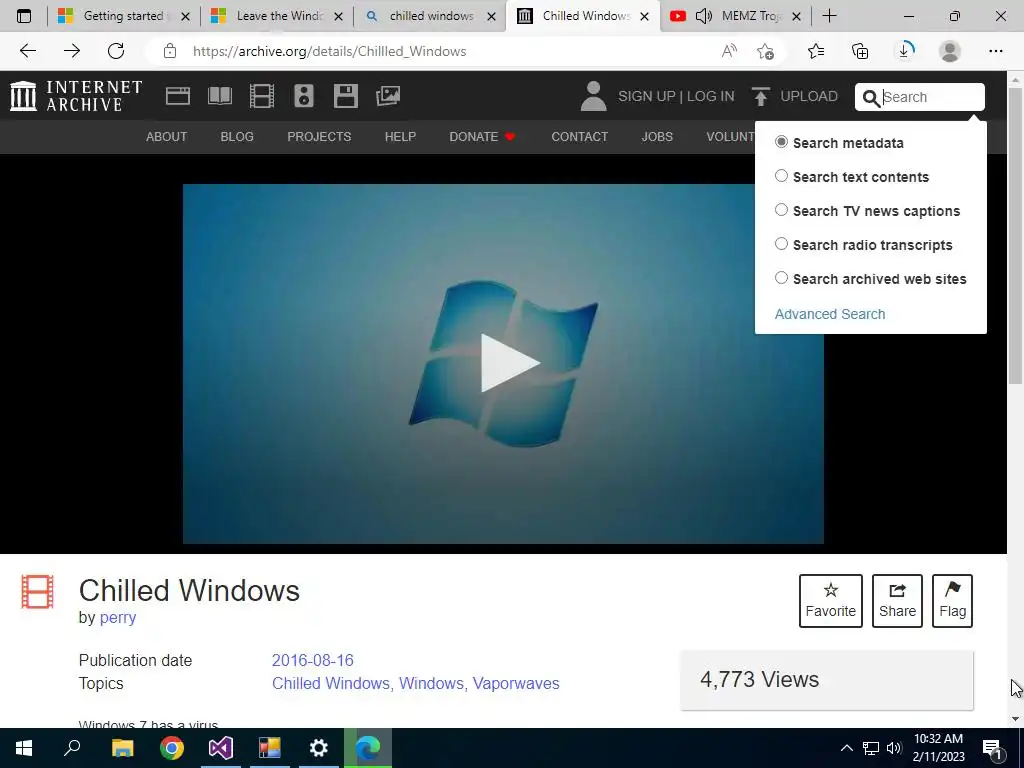The height and width of the screenshot is (768, 1024).
Task: Open the PROJECTS menu item
Action: point(319,136)
